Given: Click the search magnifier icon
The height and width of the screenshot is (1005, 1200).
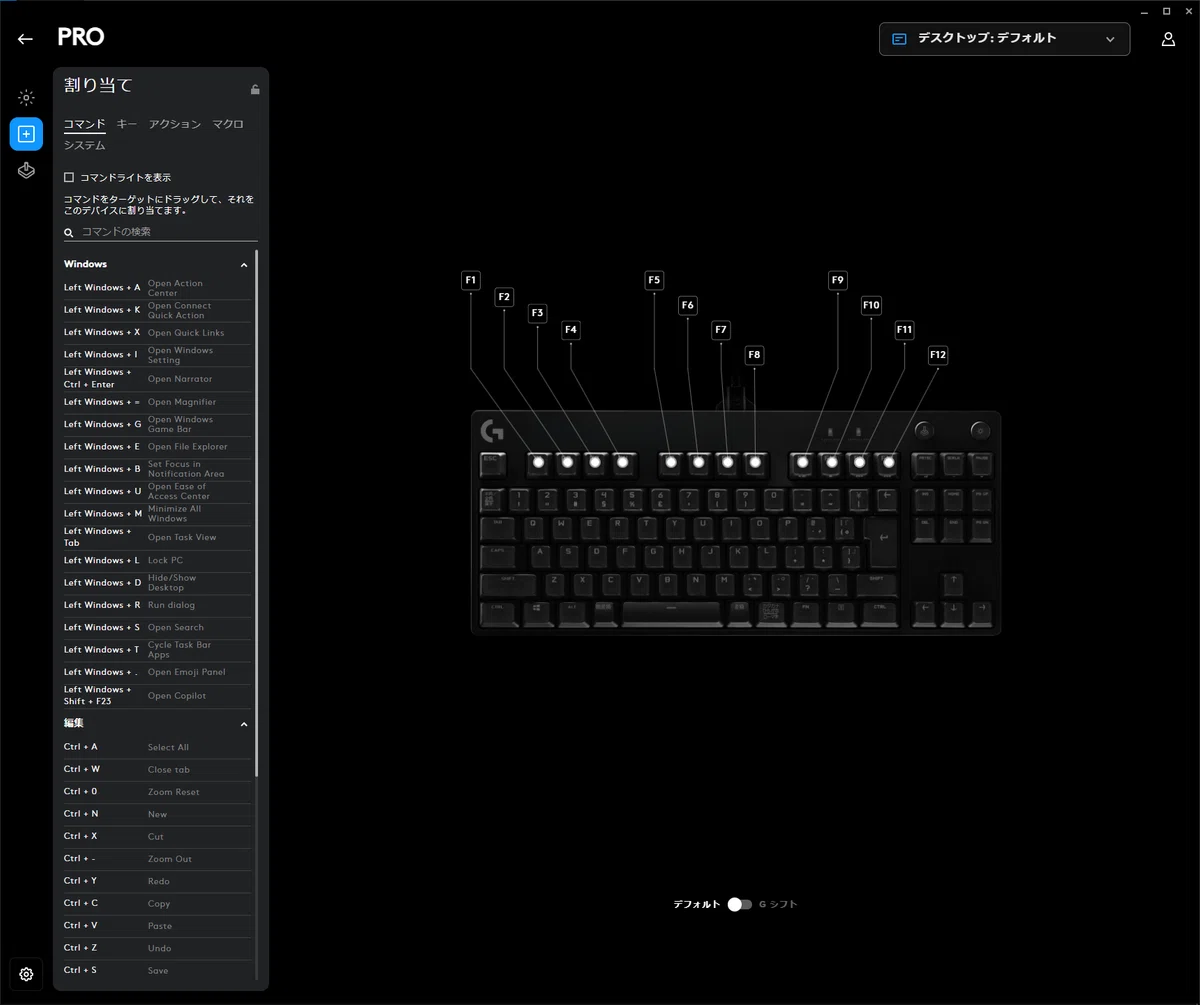Looking at the screenshot, I should (69, 232).
